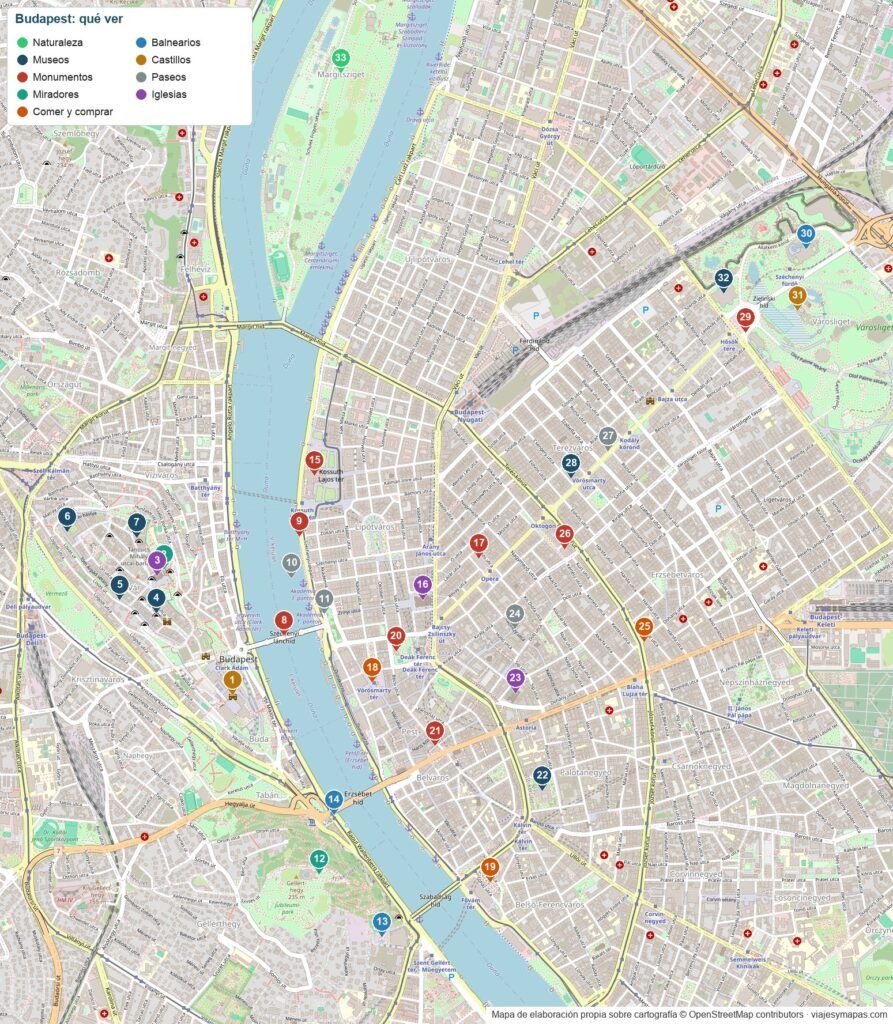The height and width of the screenshot is (1024, 893).
Task: Click the Castillos legend label
Action: pyautogui.click(x=171, y=59)
